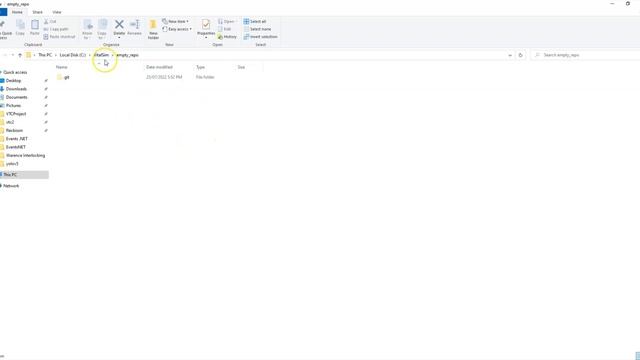Select This PC in the navigation pane
The image size is (640, 360).
point(10,175)
